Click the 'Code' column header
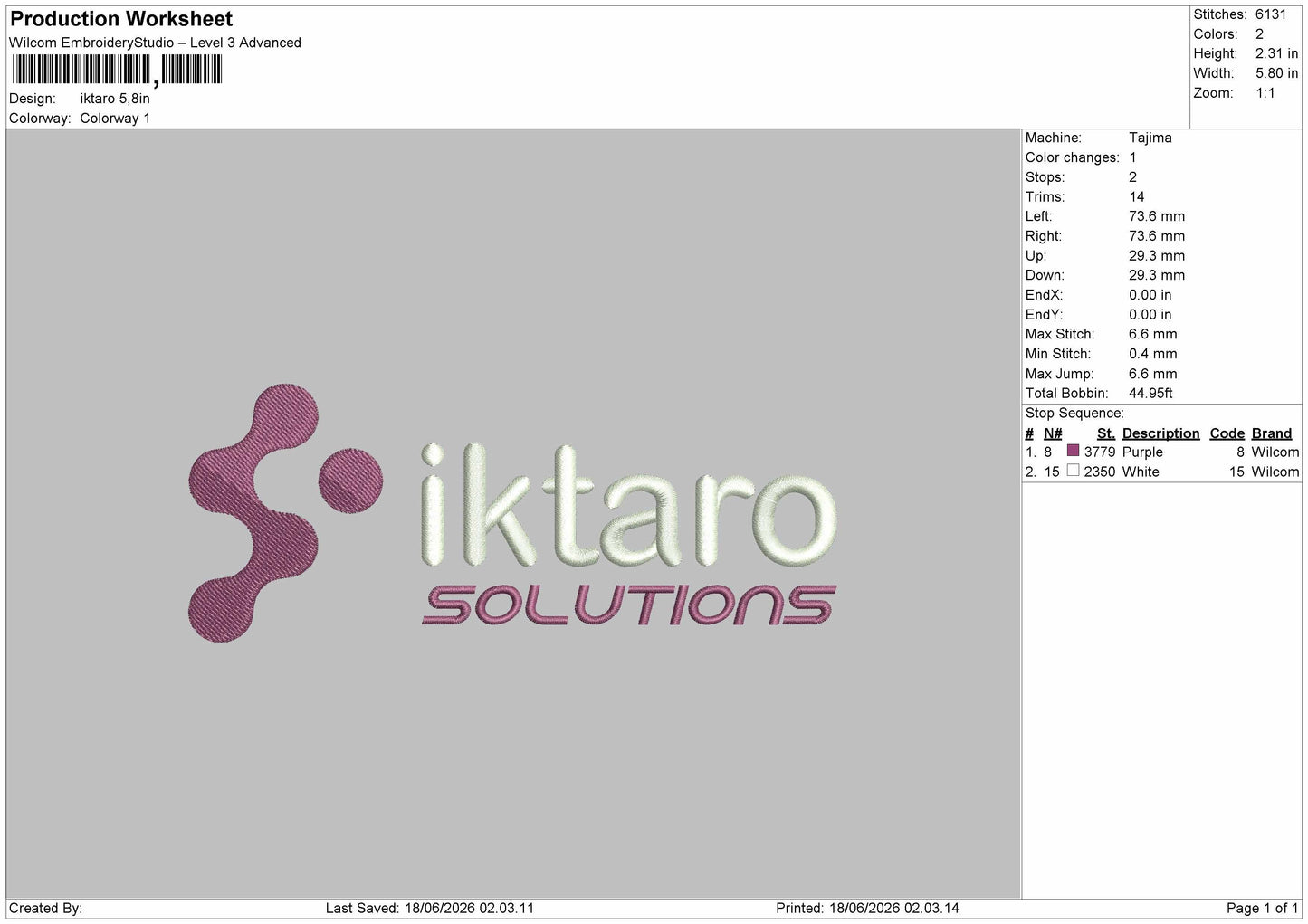The width and height of the screenshot is (1308, 924). (1227, 433)
